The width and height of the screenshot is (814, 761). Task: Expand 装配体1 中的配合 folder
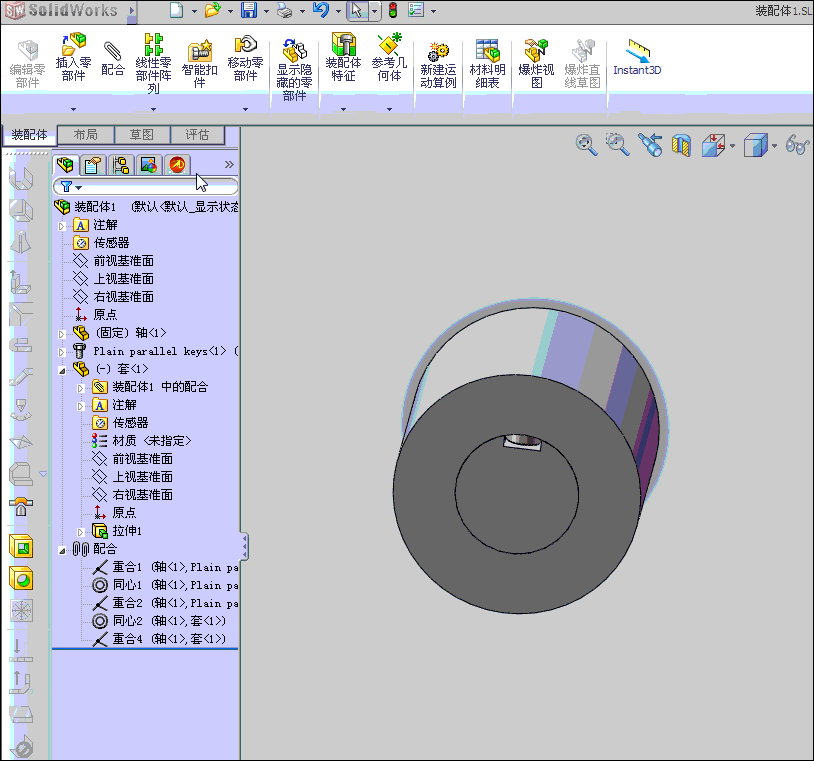pyautogui.click(x=80, y=388)
